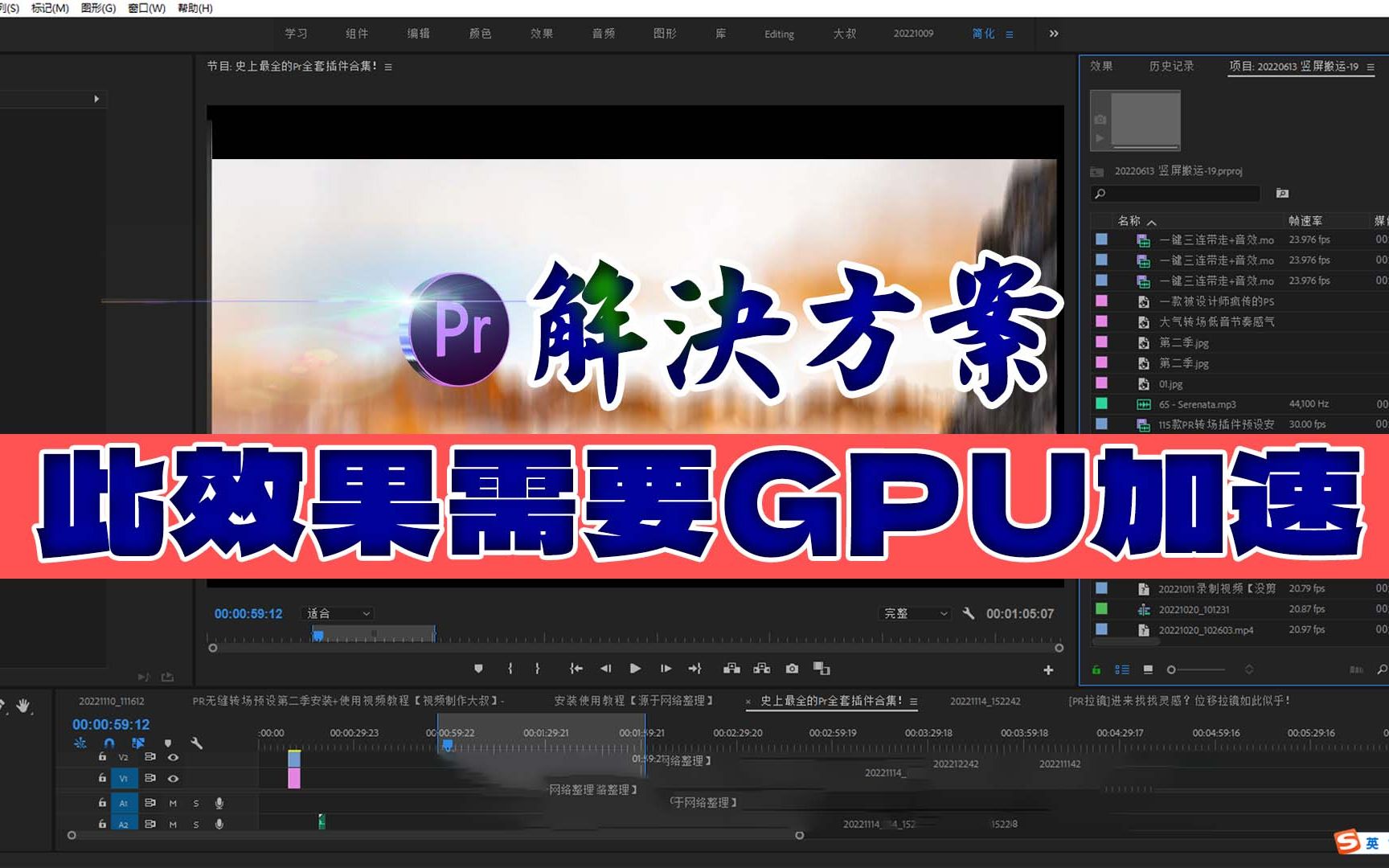Open the active sequence tab menu
The image size is (1389, 868).
tap(913, 701)
